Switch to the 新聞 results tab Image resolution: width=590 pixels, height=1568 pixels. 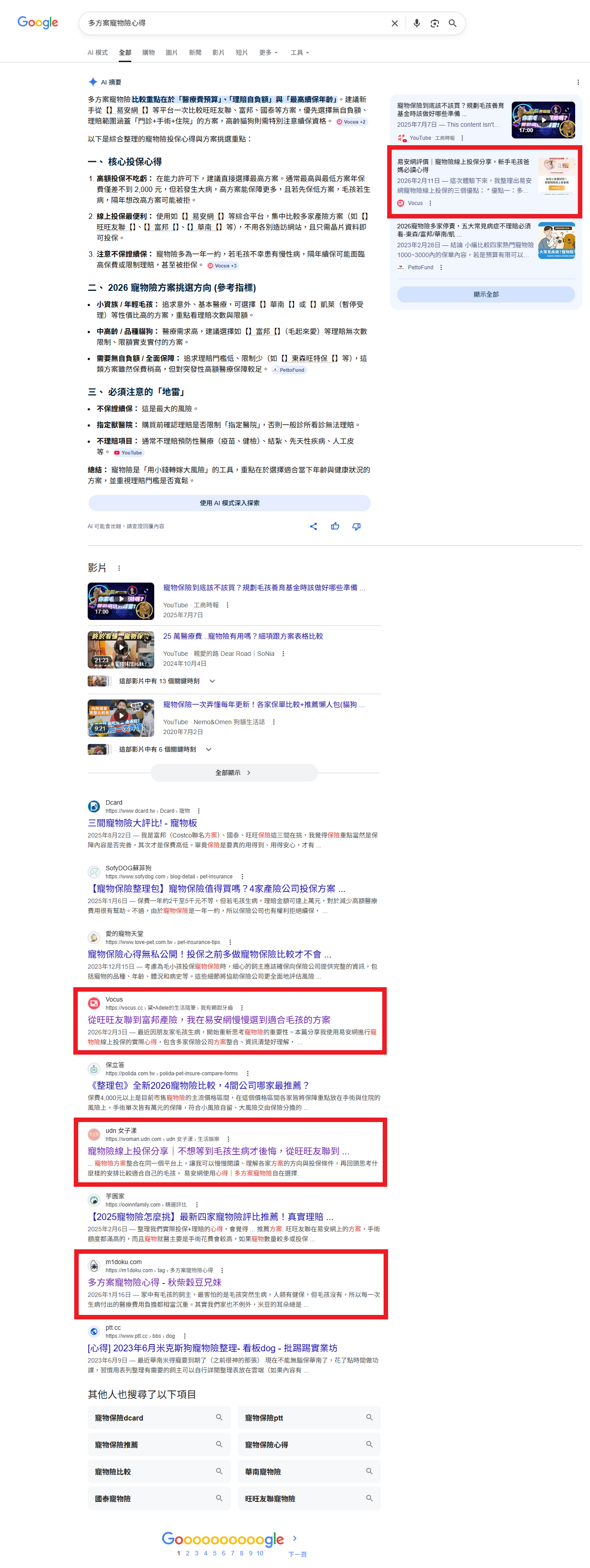195,53
